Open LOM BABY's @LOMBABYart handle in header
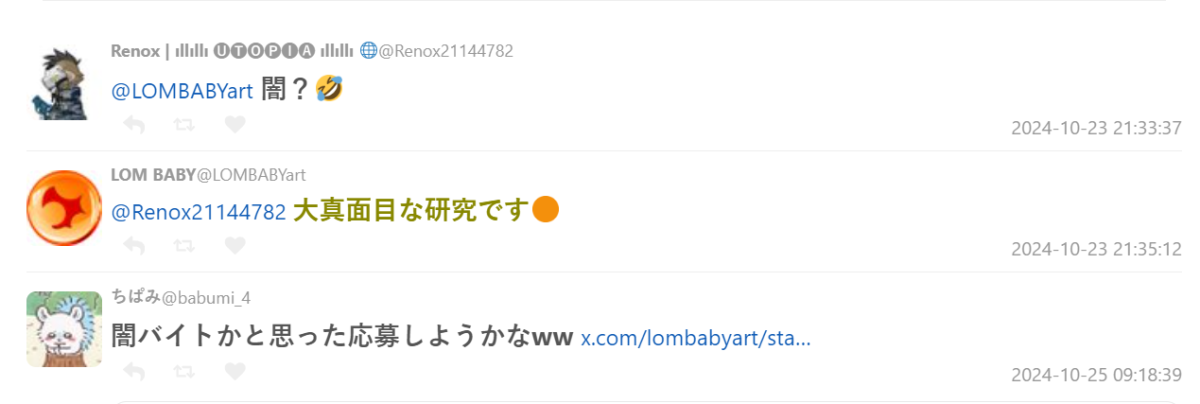This screenshot has height=404, width=1200. tap(251, 175)
